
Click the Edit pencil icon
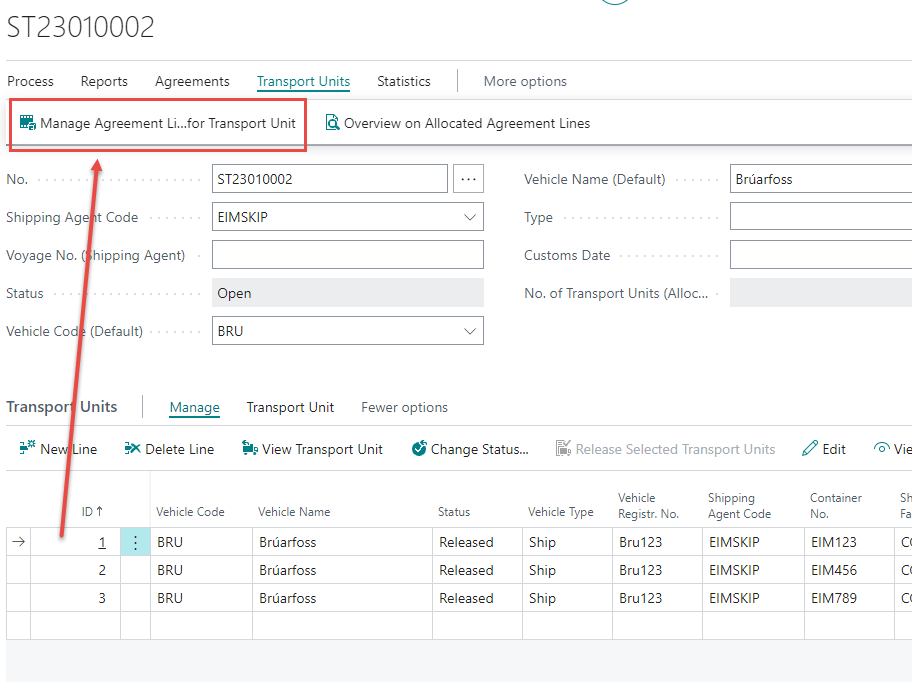810,449
